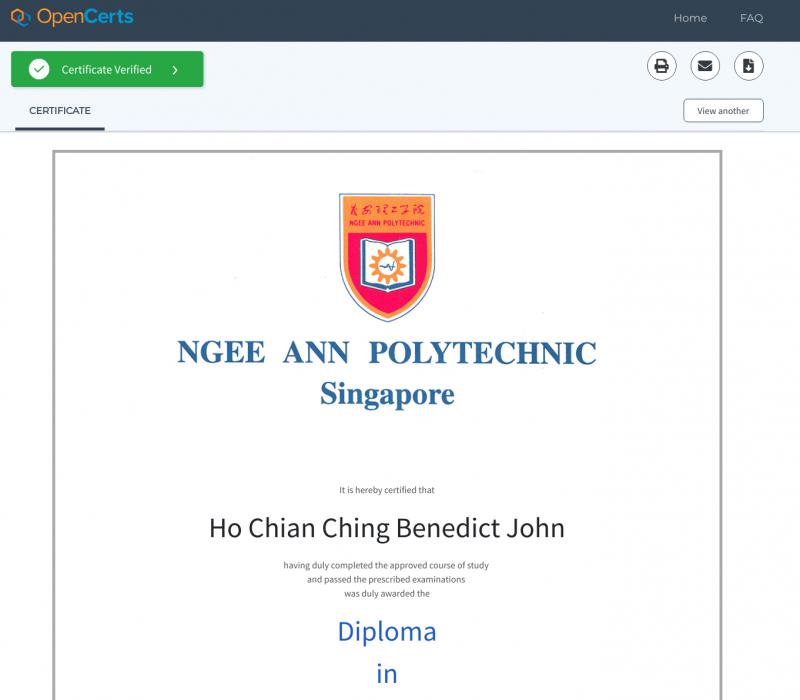Click the recipient name Ho Chian Ching Benedict John

387,528
